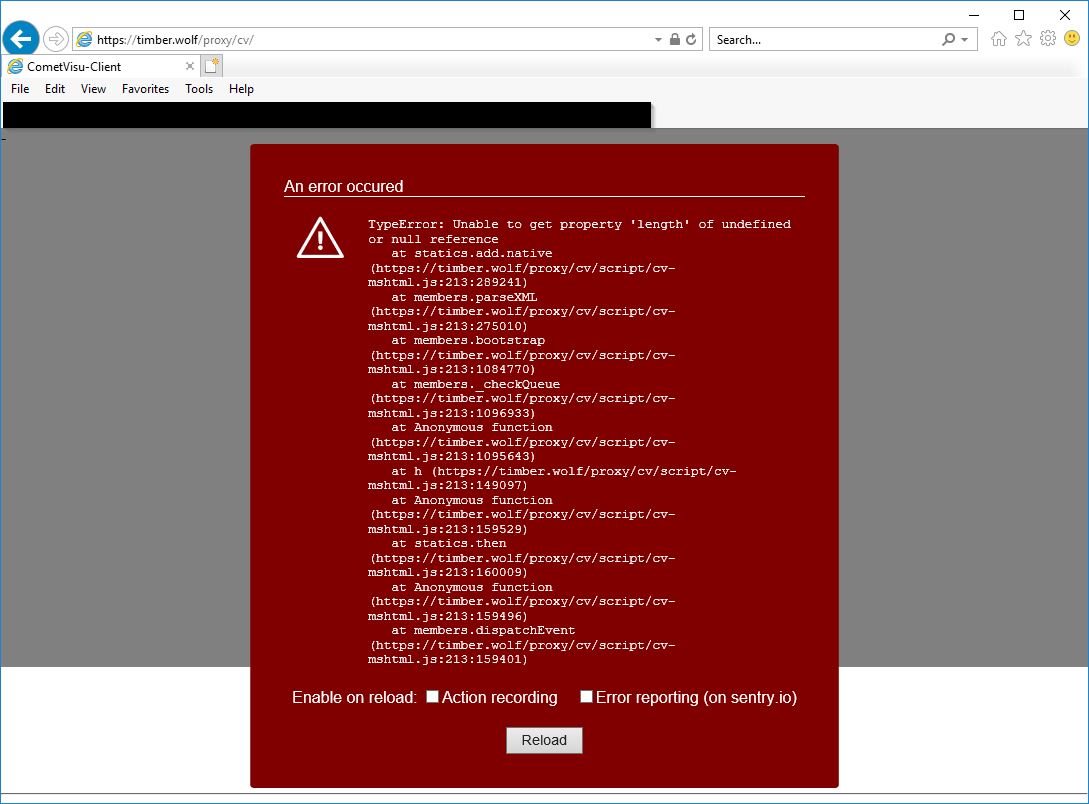This screenshot has height=804, width=1089.
Task: Expand the address bar autocomplete dropdown arrow
Action: 658,40
